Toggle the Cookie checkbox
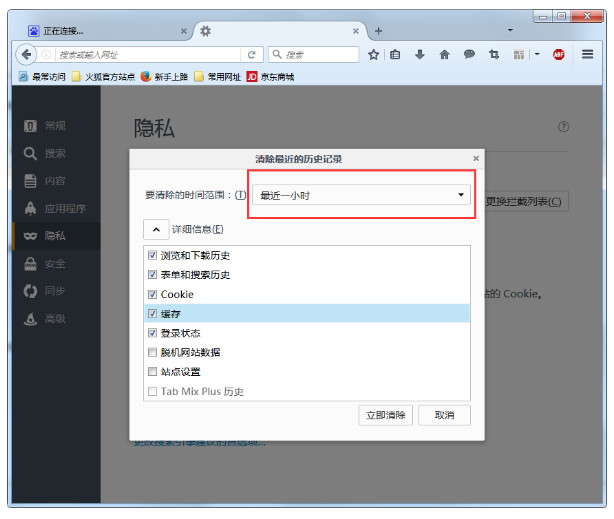The height and width of the screenshot is (519, 614). click(x=152, y=294)
